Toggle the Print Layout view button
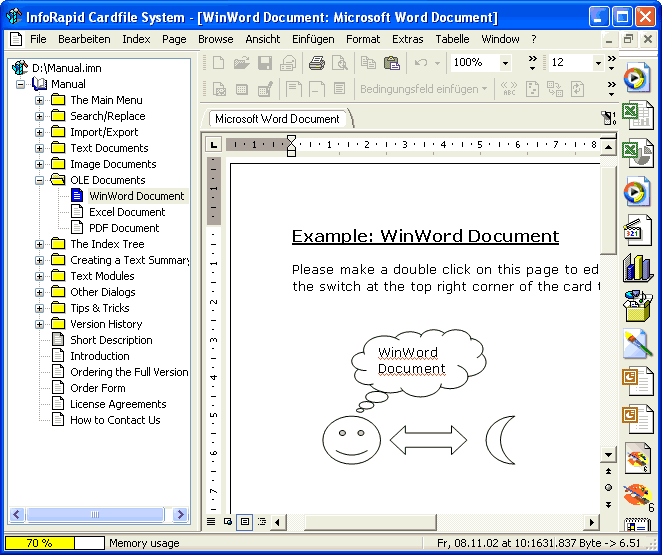This screenshot has width=662, height=555. click(245, 522)
